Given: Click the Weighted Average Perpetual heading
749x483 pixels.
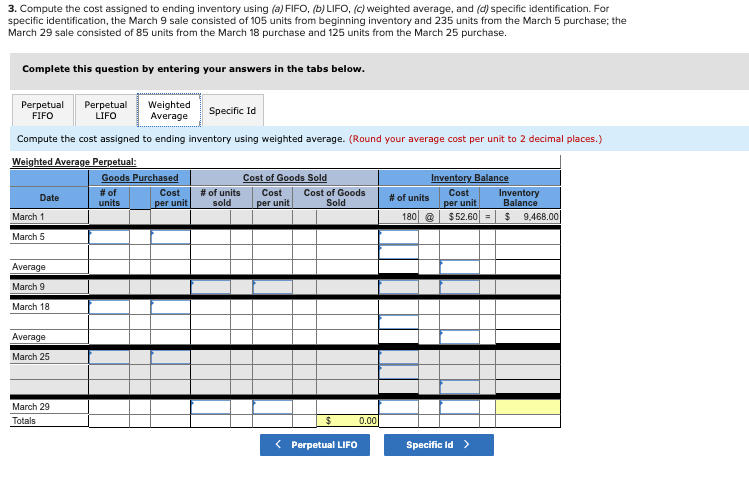Looking at the screenshot, I should (x=74, y=162).
